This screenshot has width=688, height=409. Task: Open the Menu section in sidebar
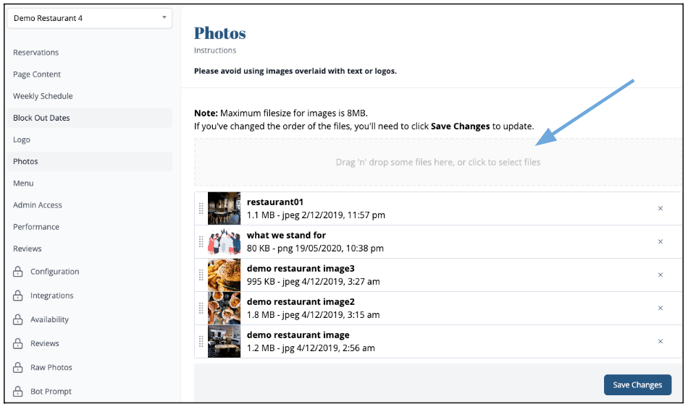click(23, 183)
